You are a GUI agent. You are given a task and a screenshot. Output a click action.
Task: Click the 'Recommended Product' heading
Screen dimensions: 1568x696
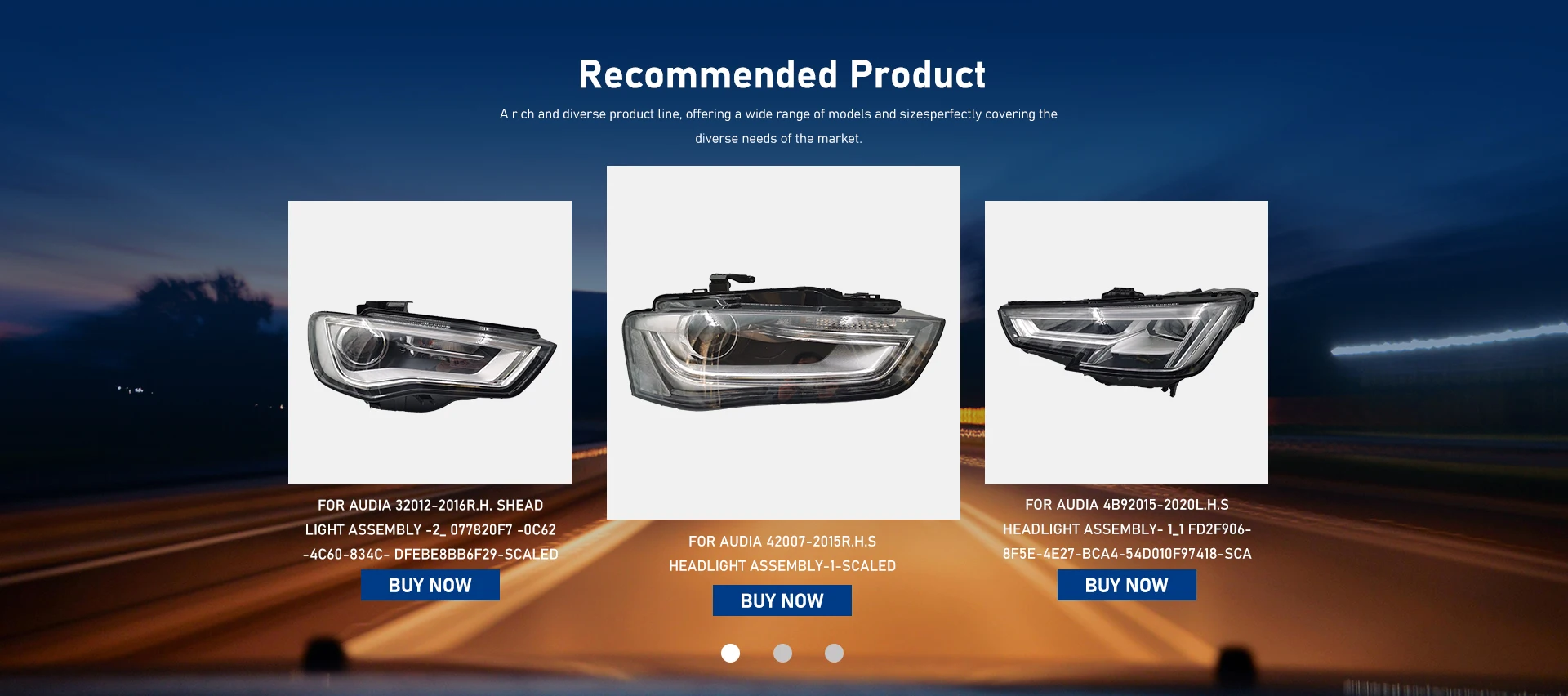click(782, 74)
